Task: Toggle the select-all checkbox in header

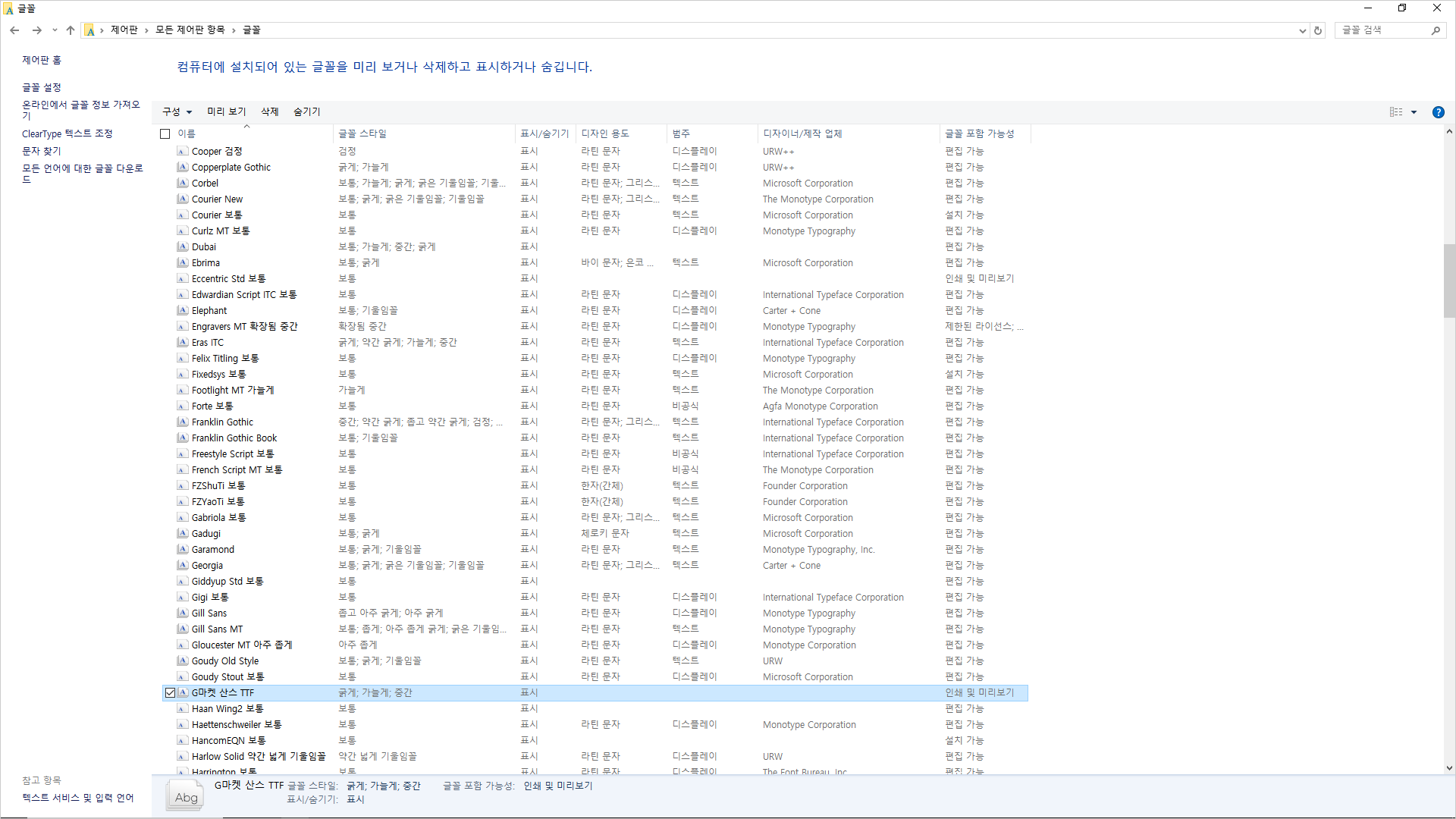Action: tap(165, 133)
